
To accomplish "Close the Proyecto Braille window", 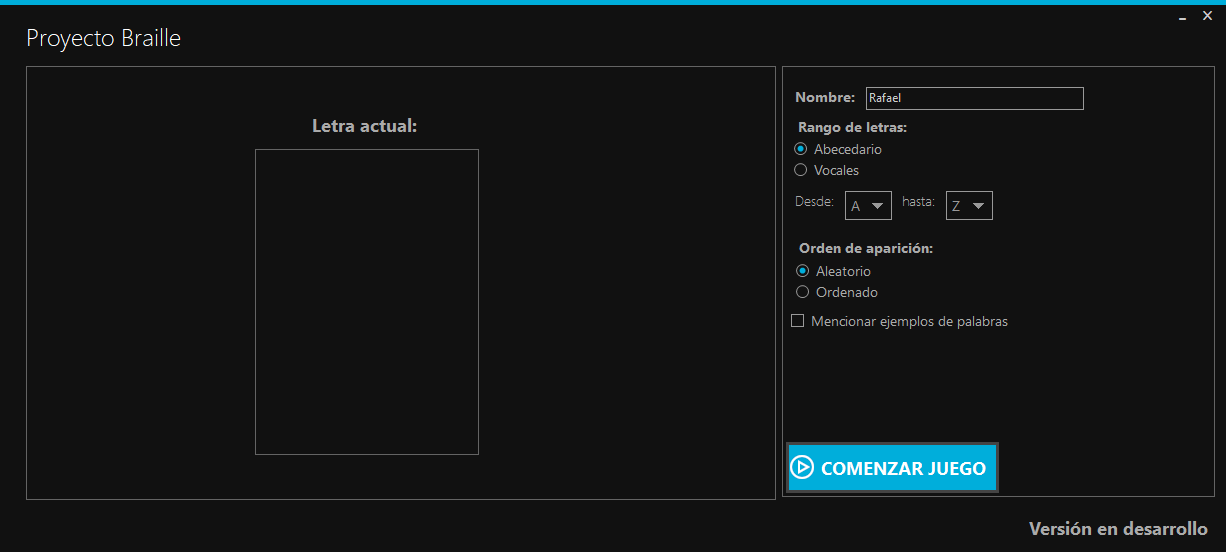I will point(1207,16).
